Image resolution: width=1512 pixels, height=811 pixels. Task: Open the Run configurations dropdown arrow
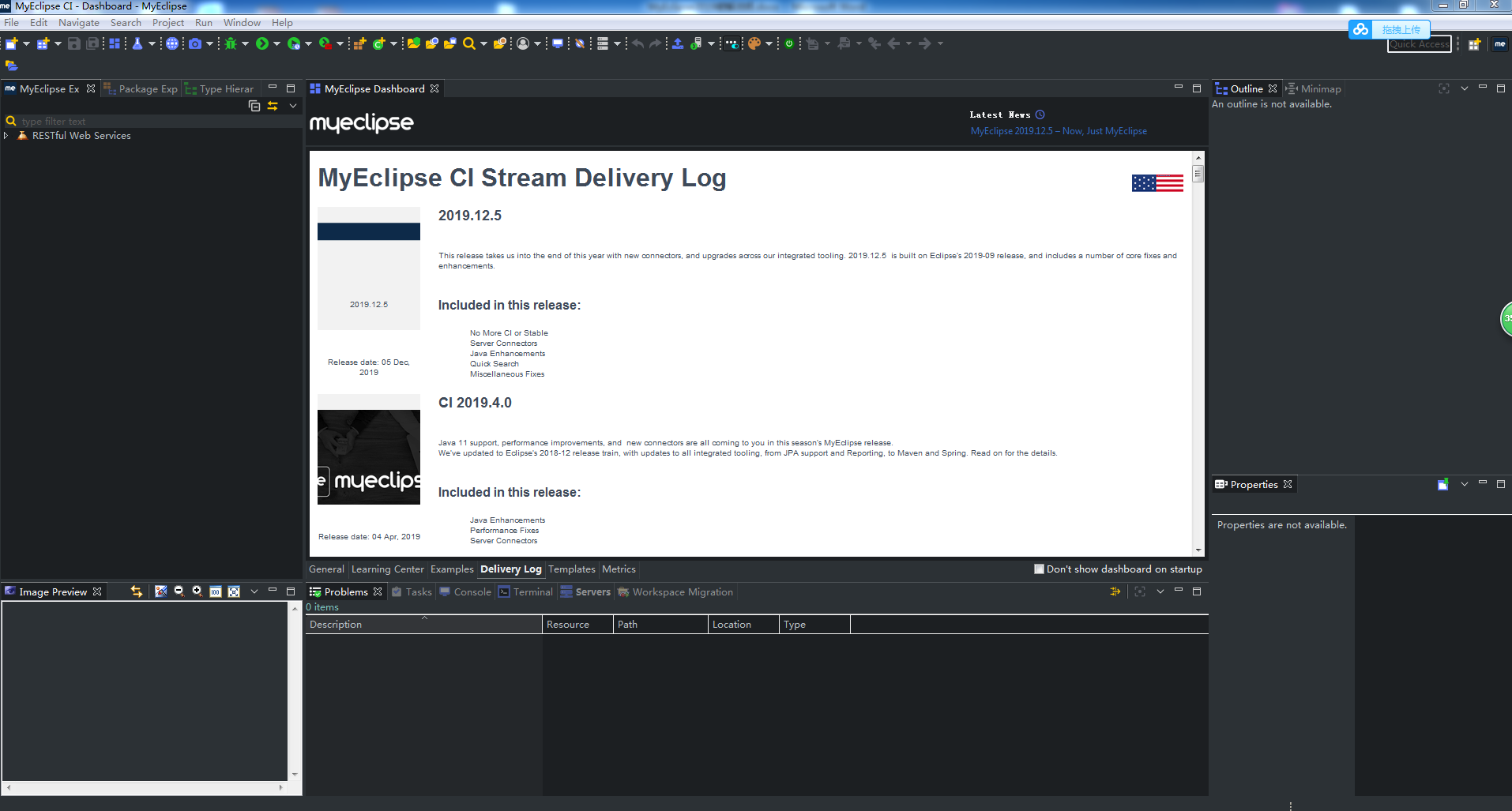(x=278, y=43)
